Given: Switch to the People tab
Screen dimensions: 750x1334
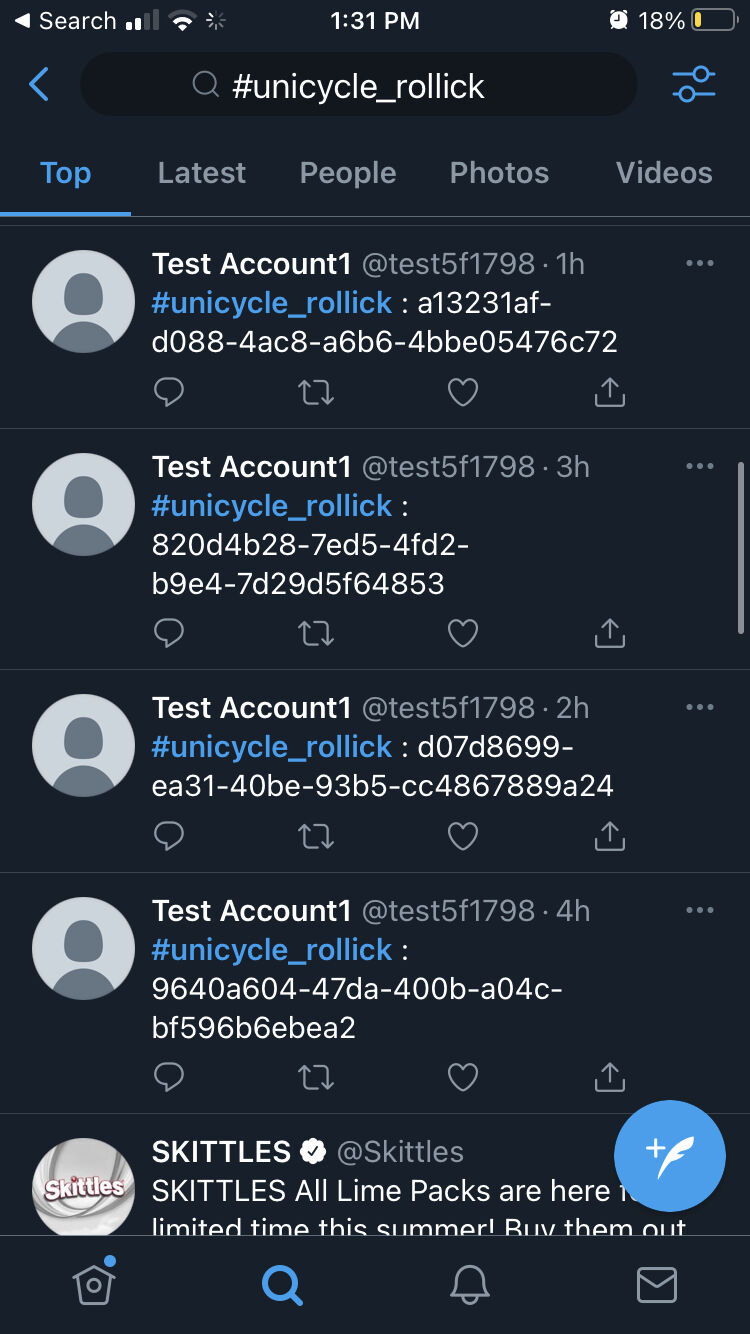Looking at the screenshot, I should (x=348, y=173).
